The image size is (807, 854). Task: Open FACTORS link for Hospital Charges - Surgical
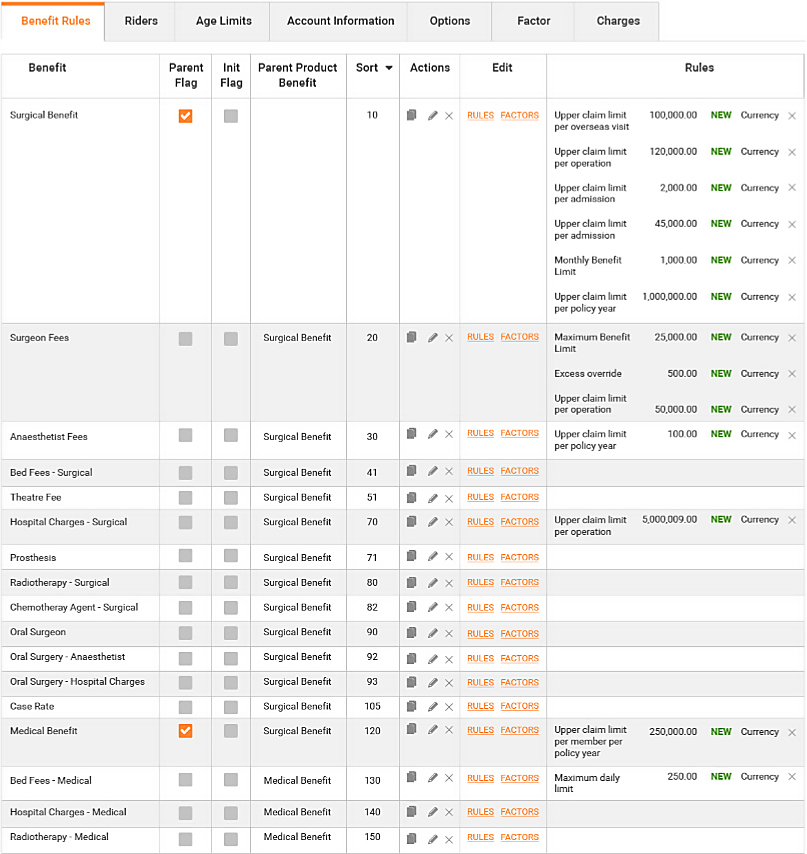click(519, 522)
